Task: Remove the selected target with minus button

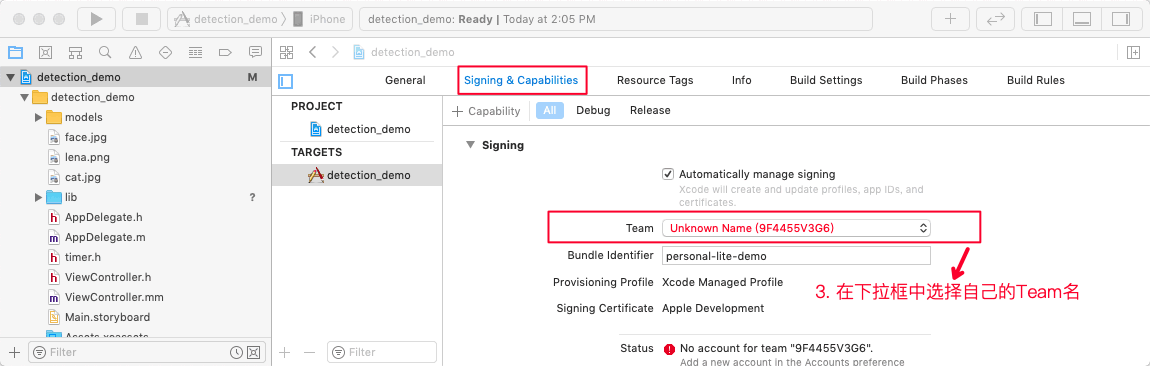Action: (x=309, y=352)
